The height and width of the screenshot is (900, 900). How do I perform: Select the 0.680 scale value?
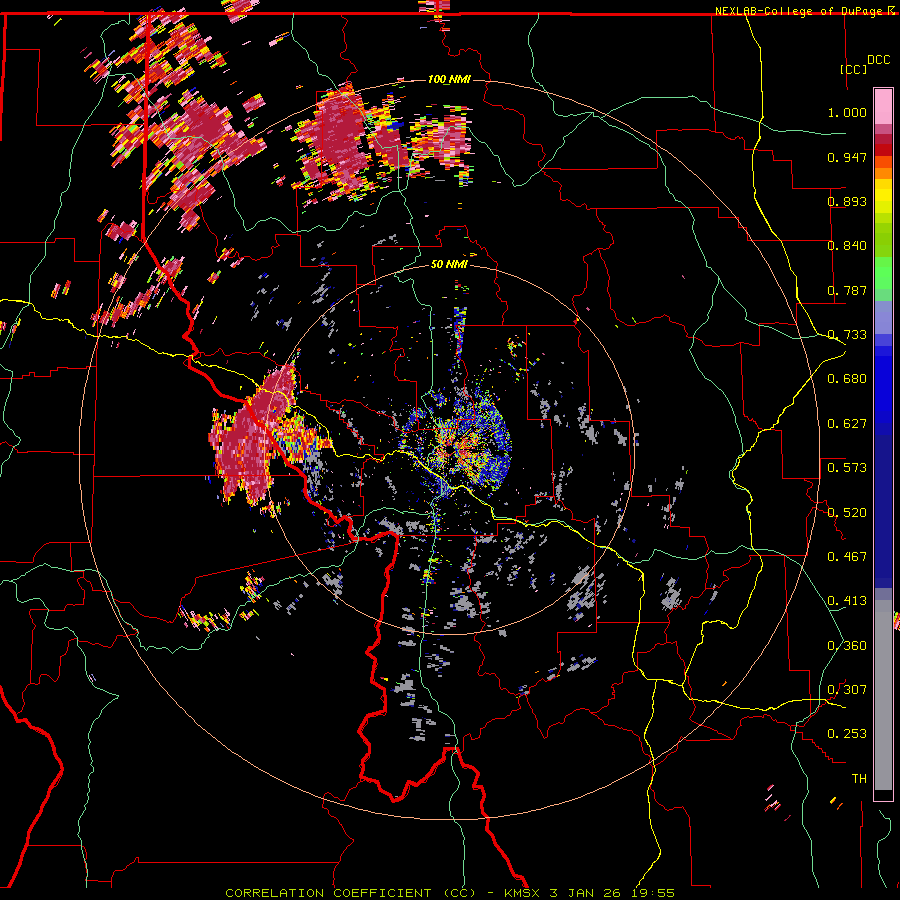pos(847,379)
